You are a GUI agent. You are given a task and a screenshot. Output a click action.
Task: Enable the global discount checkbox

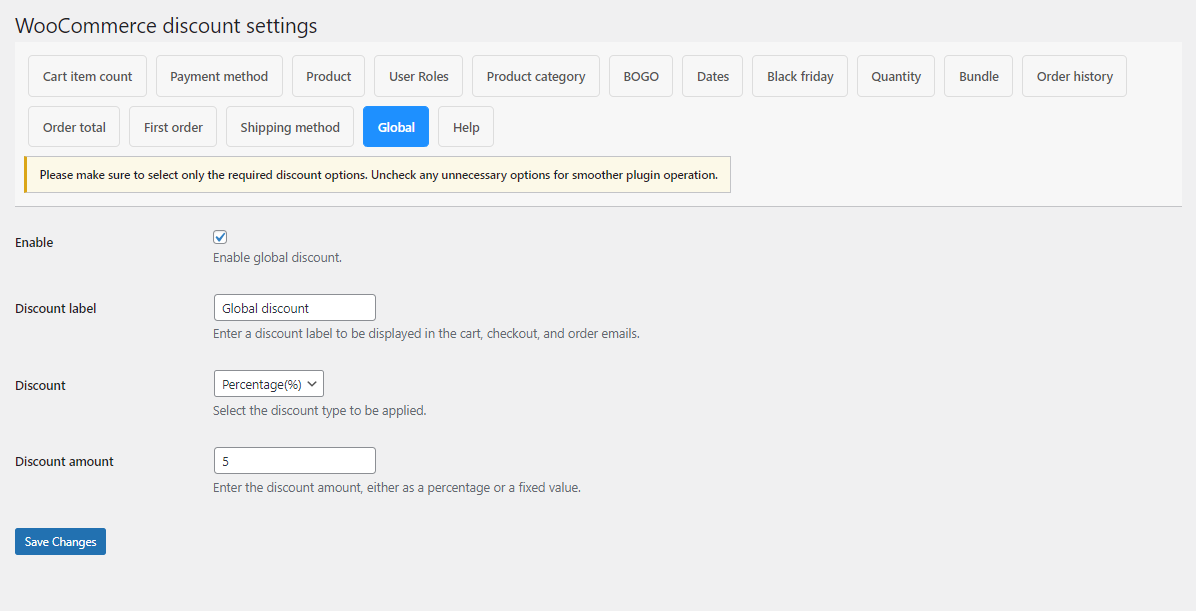[x=220, y=237]
